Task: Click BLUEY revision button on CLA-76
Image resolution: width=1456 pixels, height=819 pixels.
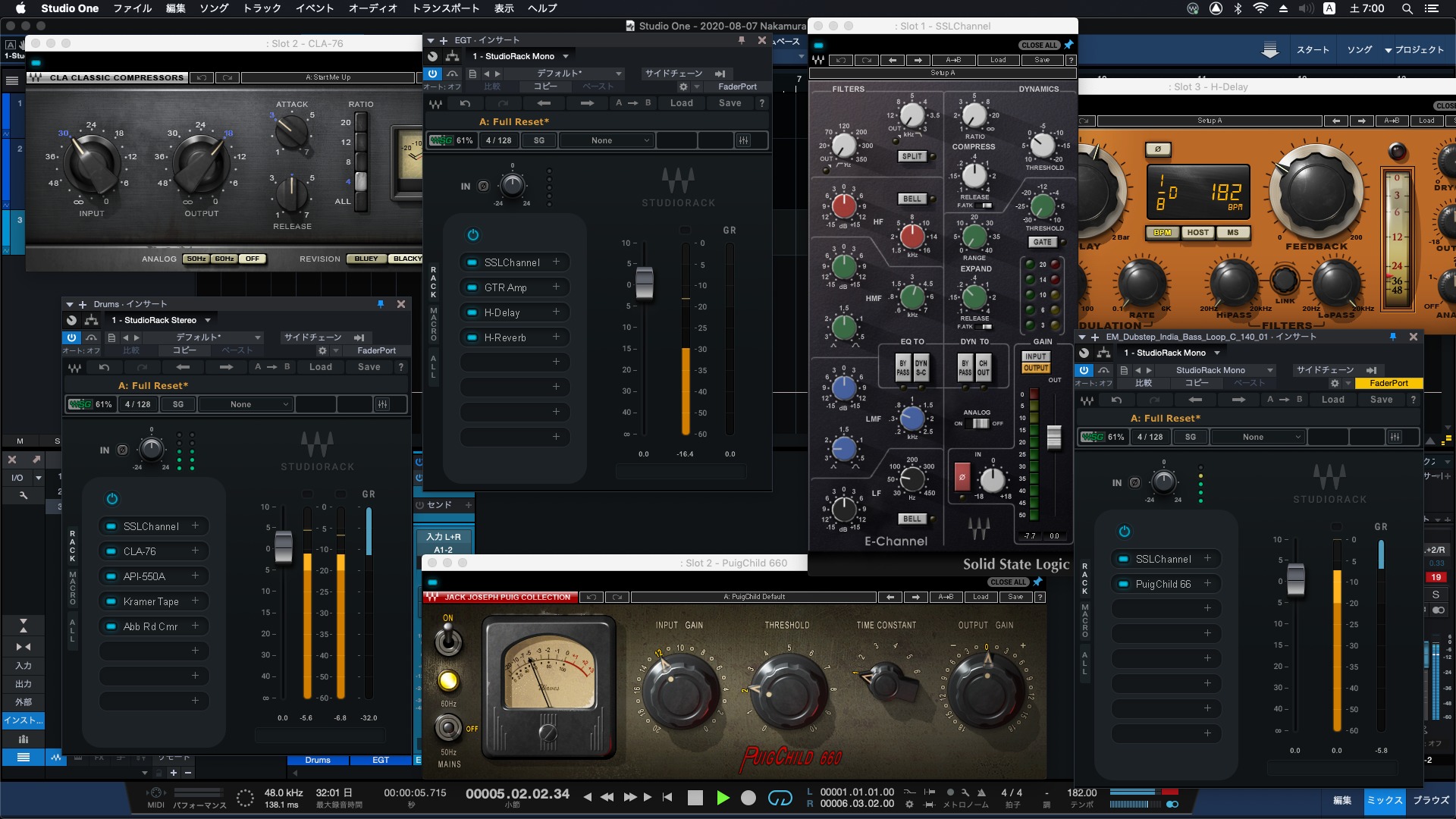Action: tap(366, 259)
